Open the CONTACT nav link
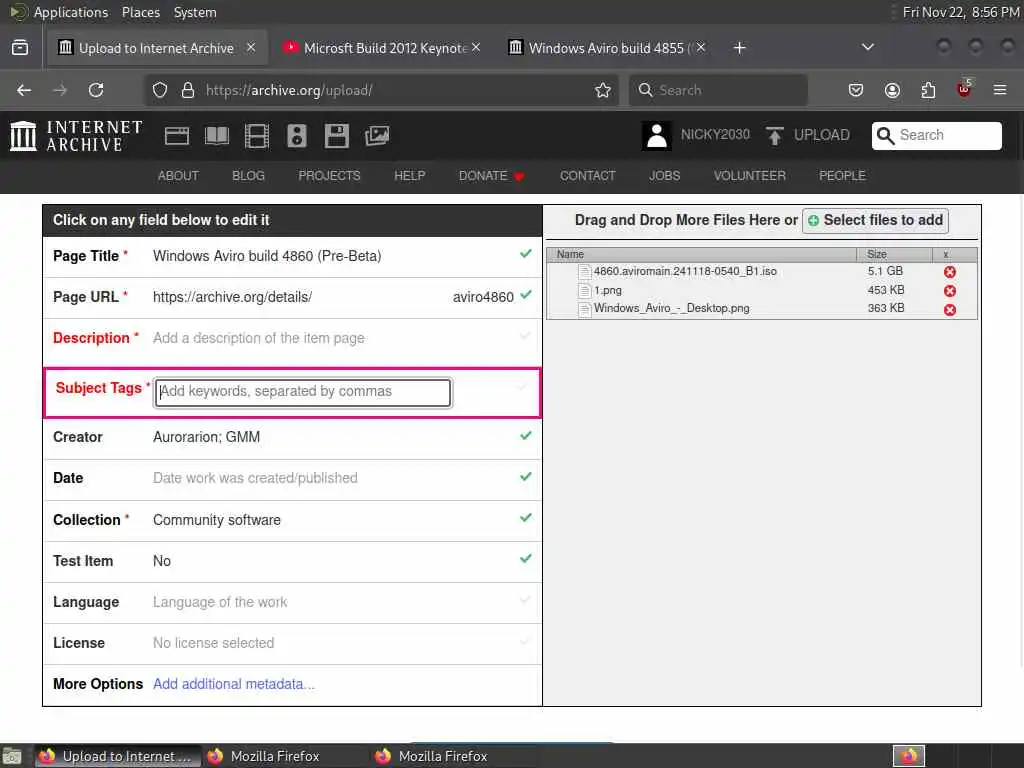Screen dimensions: 1024x768 (587, 176)
